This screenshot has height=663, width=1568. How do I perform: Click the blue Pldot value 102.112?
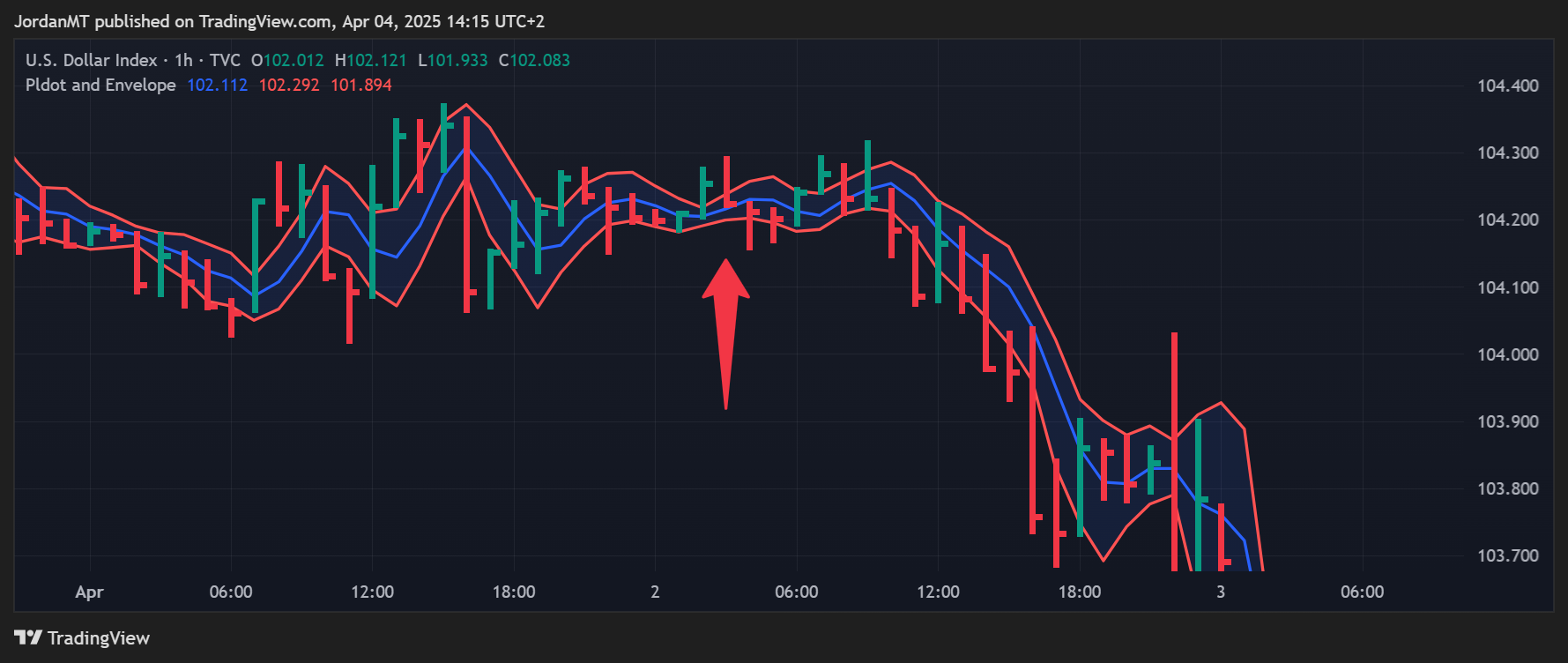tap(217, 85)
